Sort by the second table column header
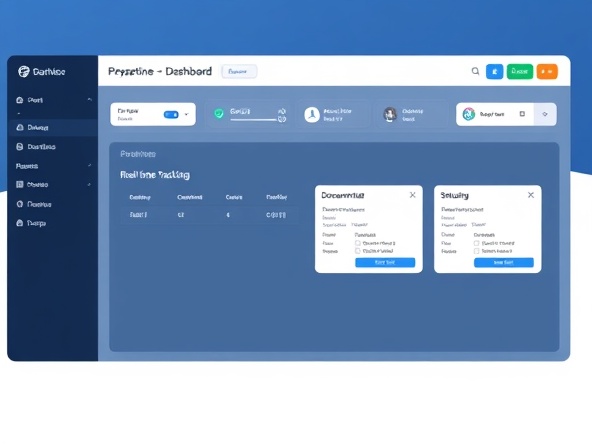 pyautogui.click(x=190, y=197)
